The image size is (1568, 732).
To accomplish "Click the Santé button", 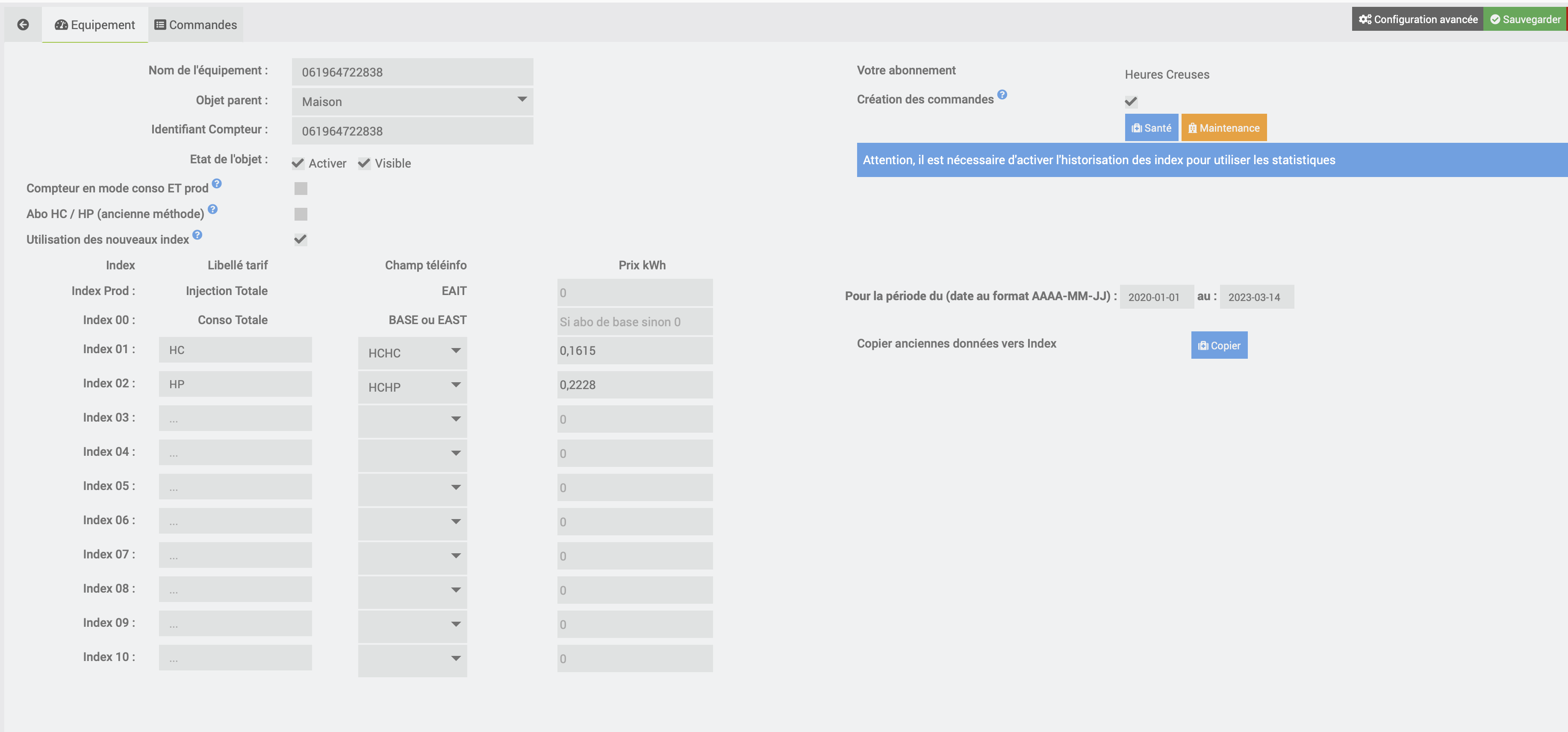I will point(1151,128).
